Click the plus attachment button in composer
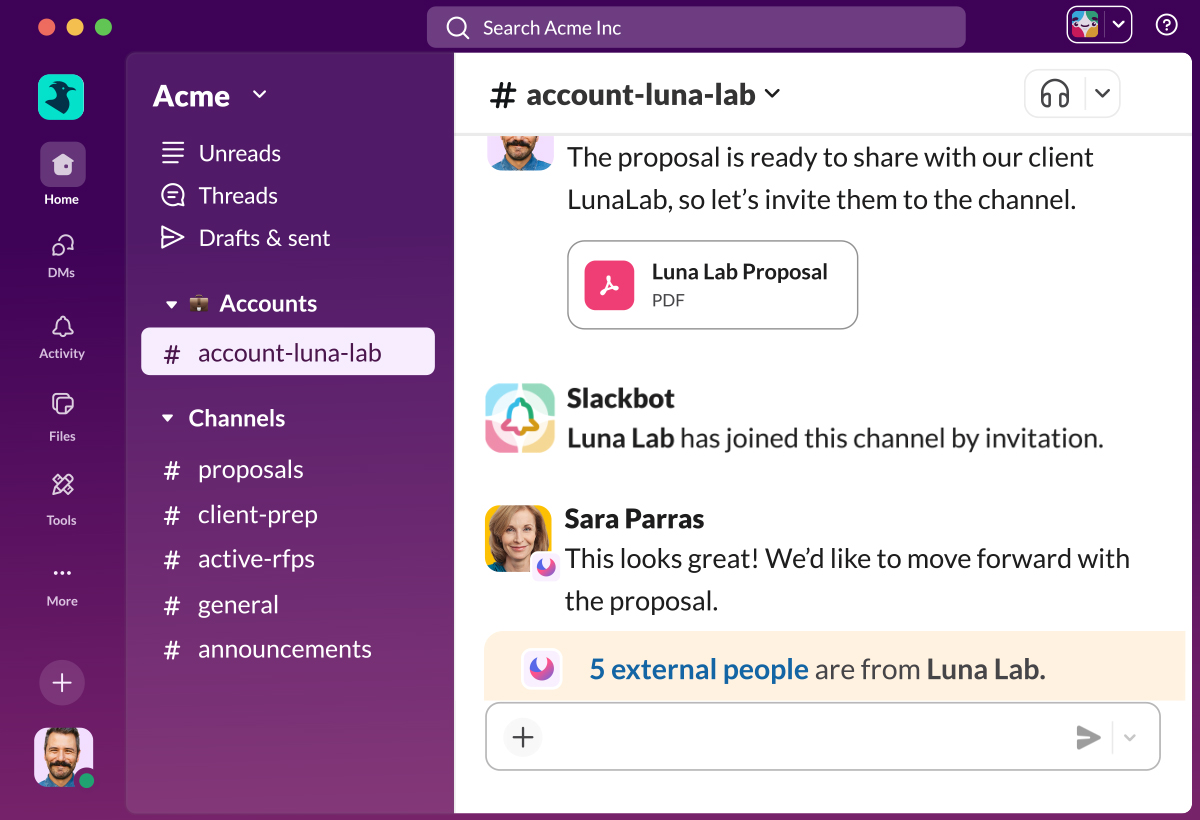 [523, 738]
